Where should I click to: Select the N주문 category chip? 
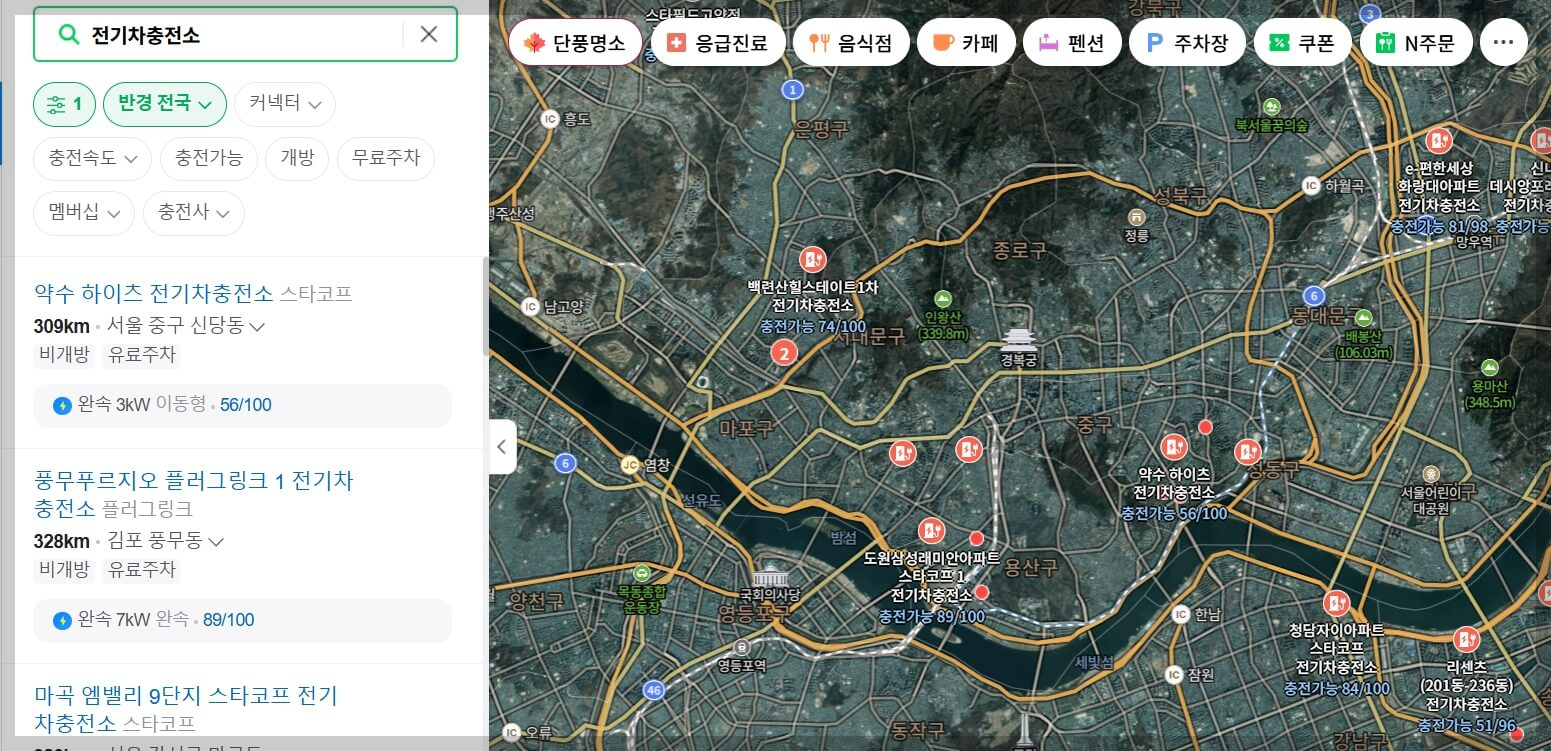[x=1416, y=43]
